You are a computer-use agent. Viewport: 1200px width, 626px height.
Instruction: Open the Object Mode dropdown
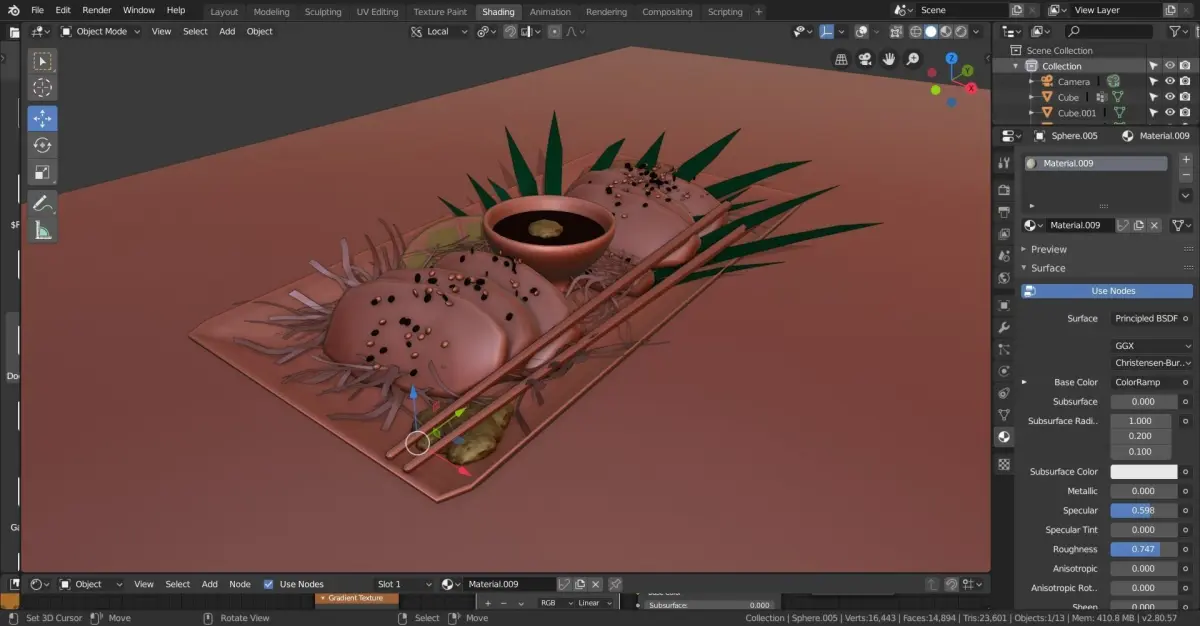pyautogui.click(x=101, y=31)
